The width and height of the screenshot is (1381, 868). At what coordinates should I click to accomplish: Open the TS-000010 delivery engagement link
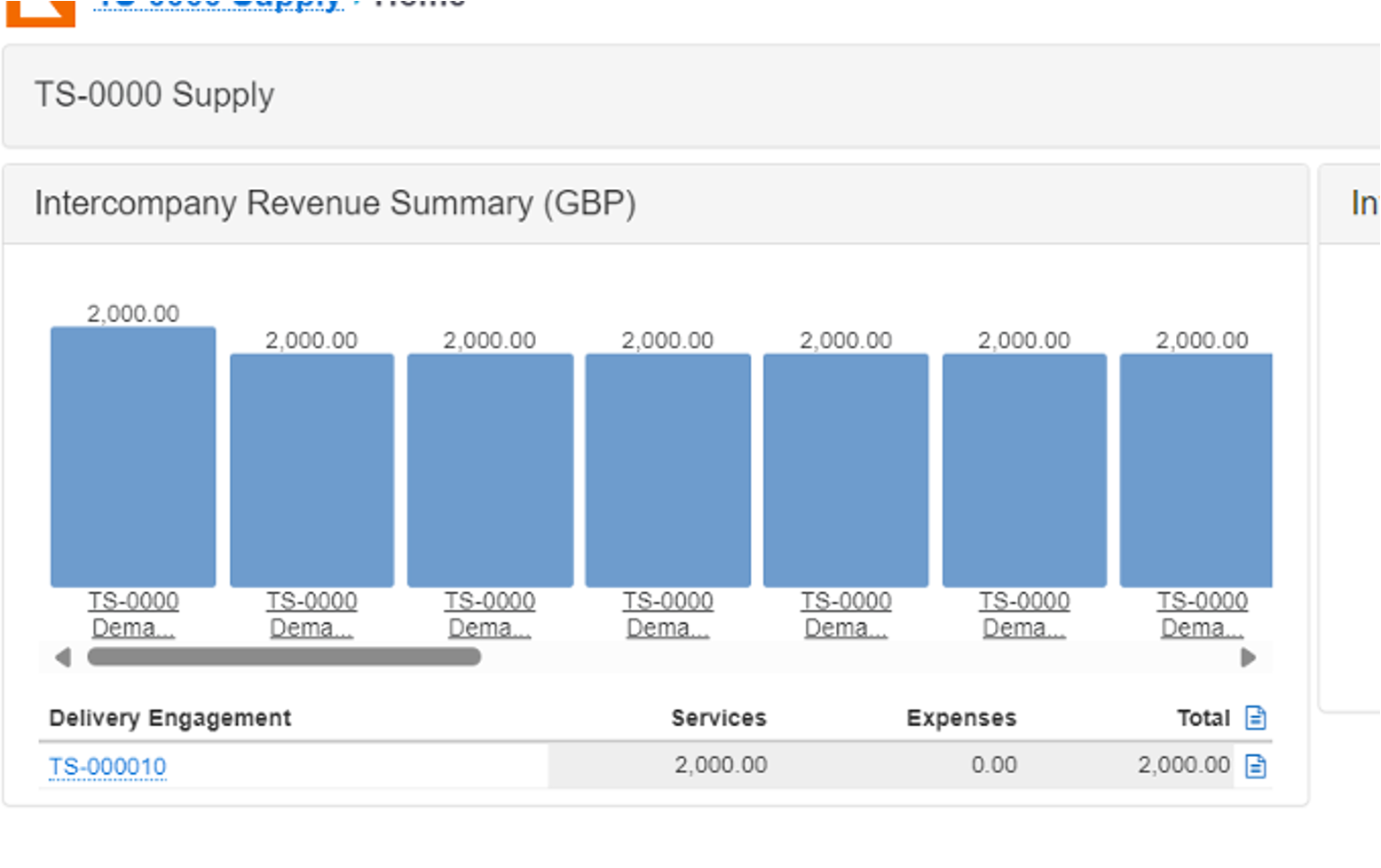[107, 766]
